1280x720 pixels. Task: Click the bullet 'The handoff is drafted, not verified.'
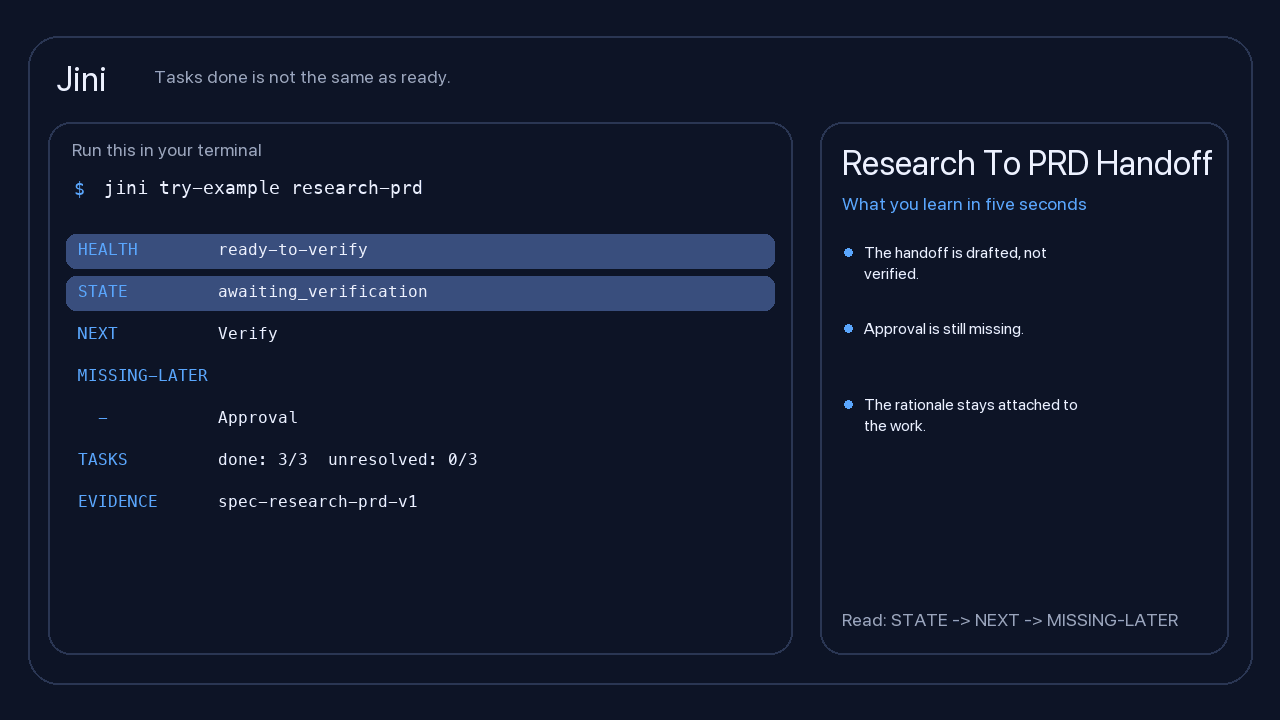coord(955,263)
